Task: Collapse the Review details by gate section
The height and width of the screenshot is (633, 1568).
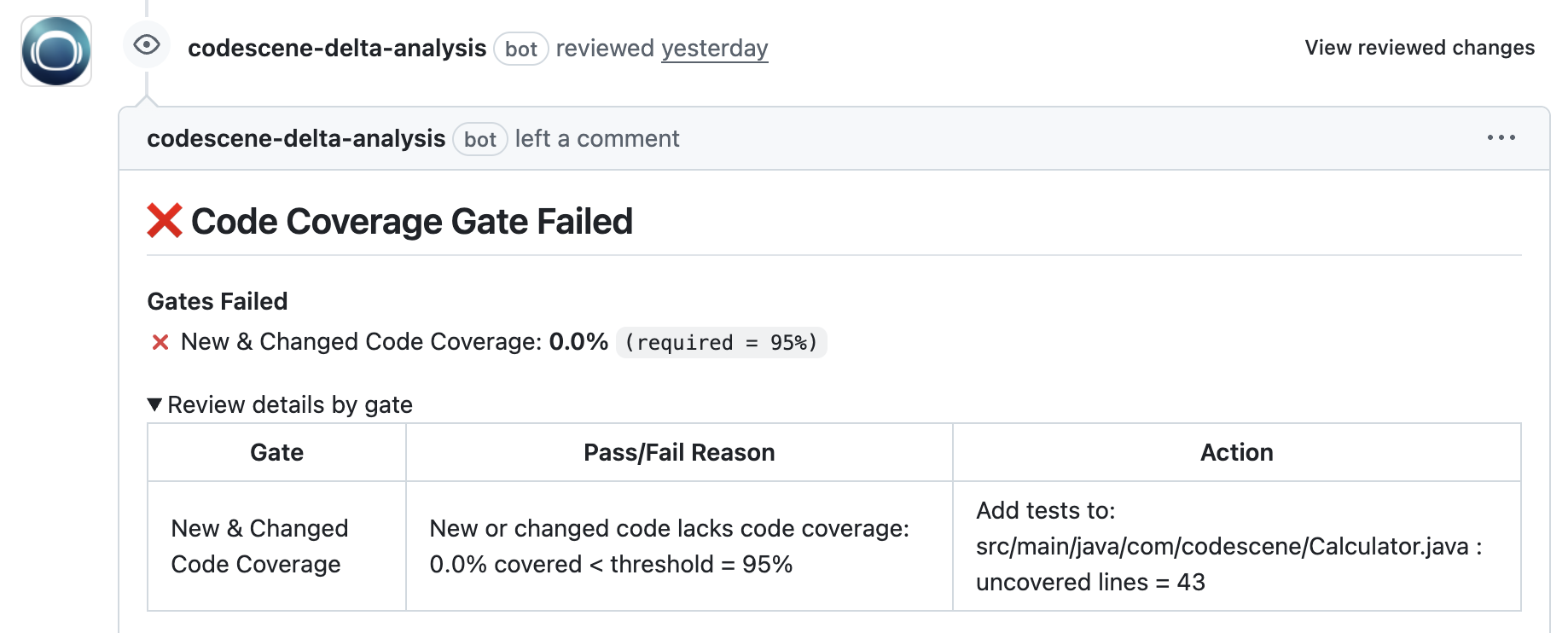Action: 290,404
